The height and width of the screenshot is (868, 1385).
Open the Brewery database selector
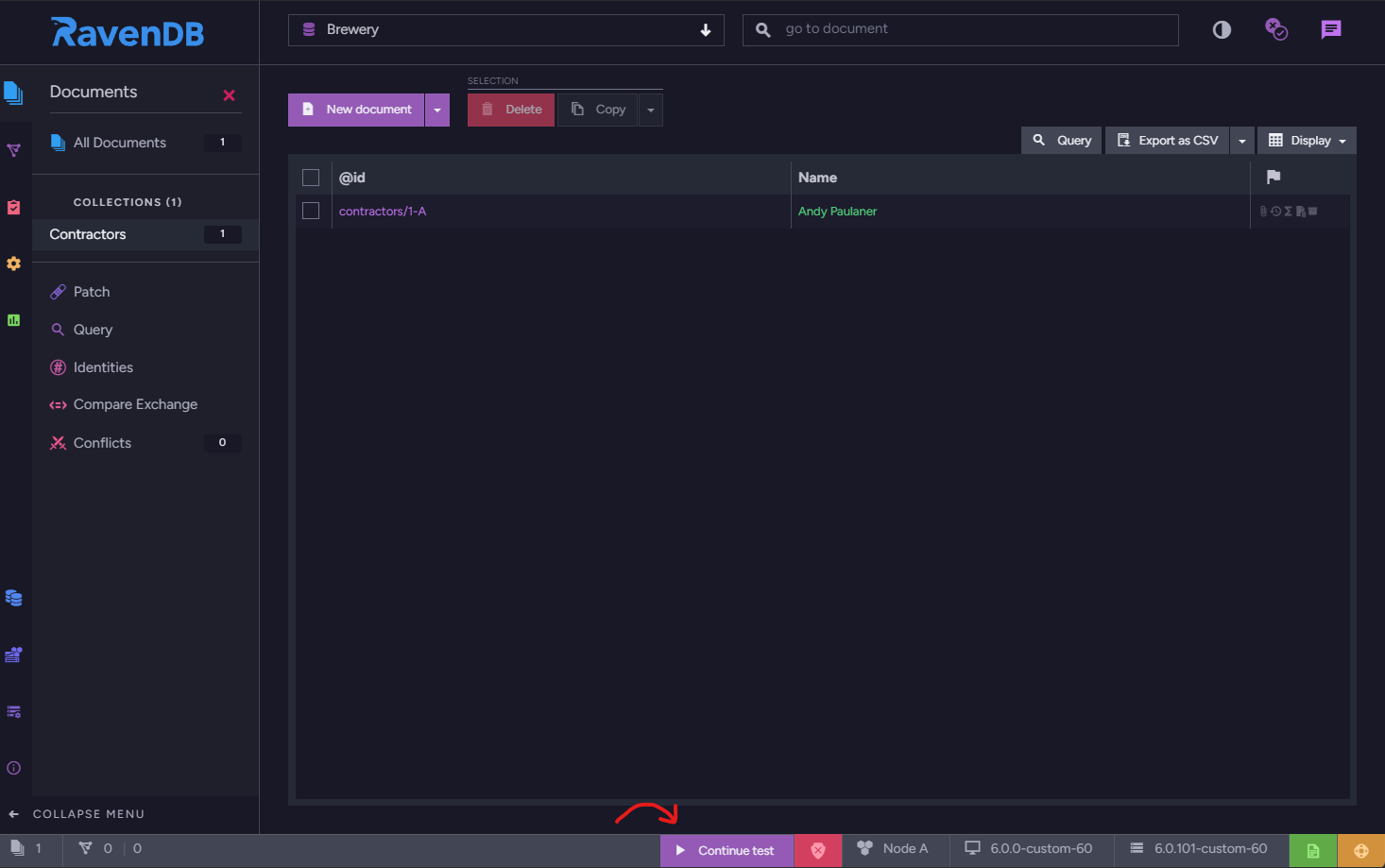(x=506, y=30)
